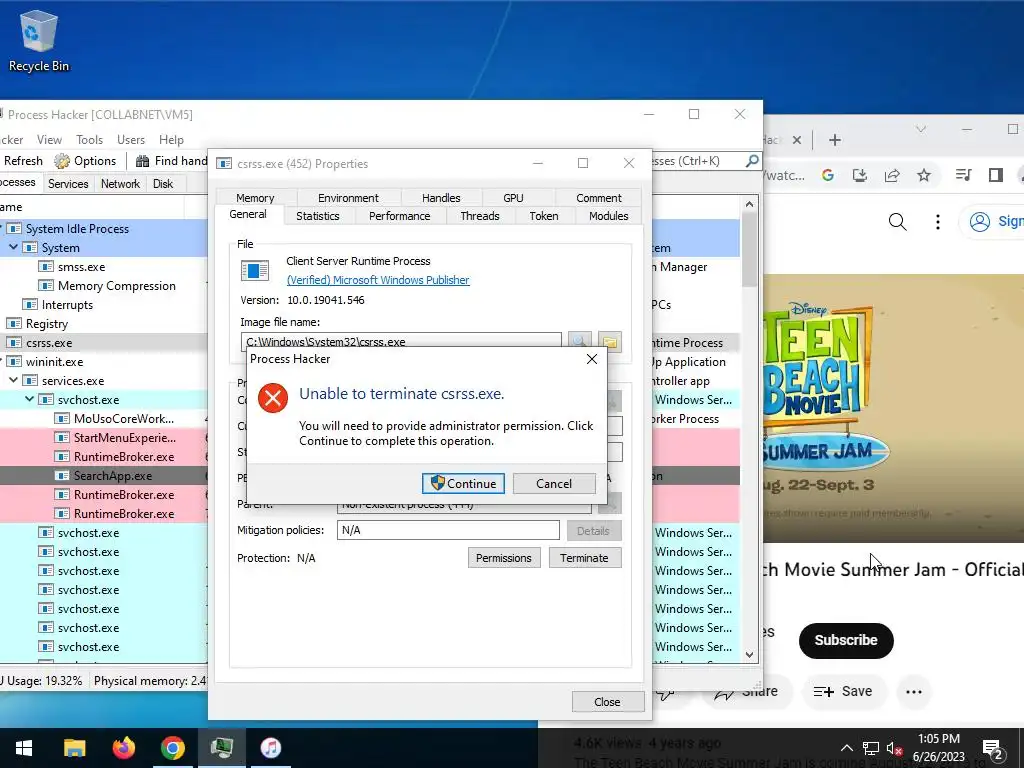Open the Modules tab
1024x768 pixels.
[x=608, y=216]
